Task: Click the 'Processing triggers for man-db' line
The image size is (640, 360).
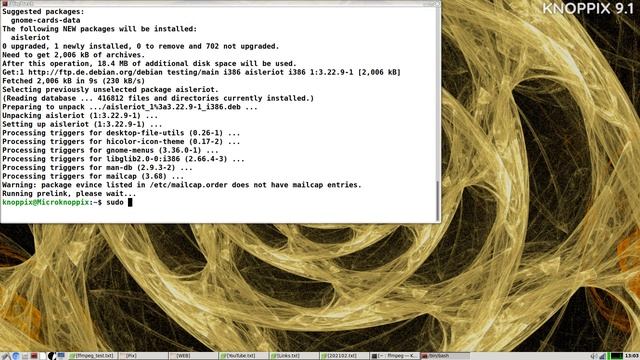Action: [x=97, y=167]
